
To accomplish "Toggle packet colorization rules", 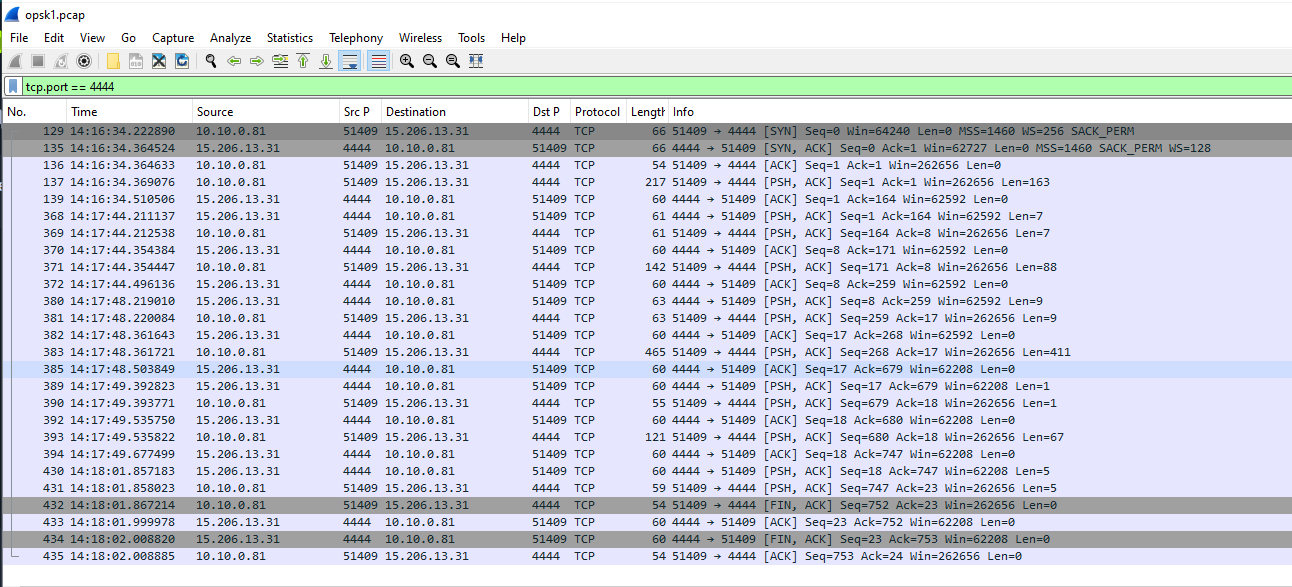I will click(379, 61).
